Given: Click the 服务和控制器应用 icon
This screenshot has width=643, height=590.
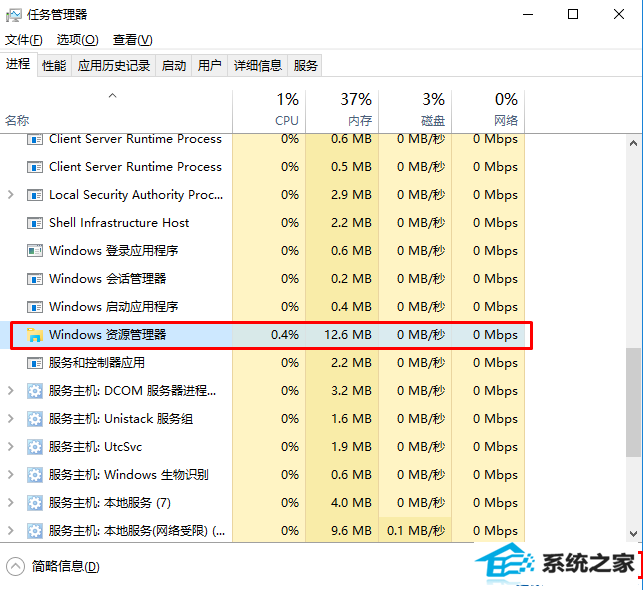Looking at the screenshot, I should (x=35, y=363).
